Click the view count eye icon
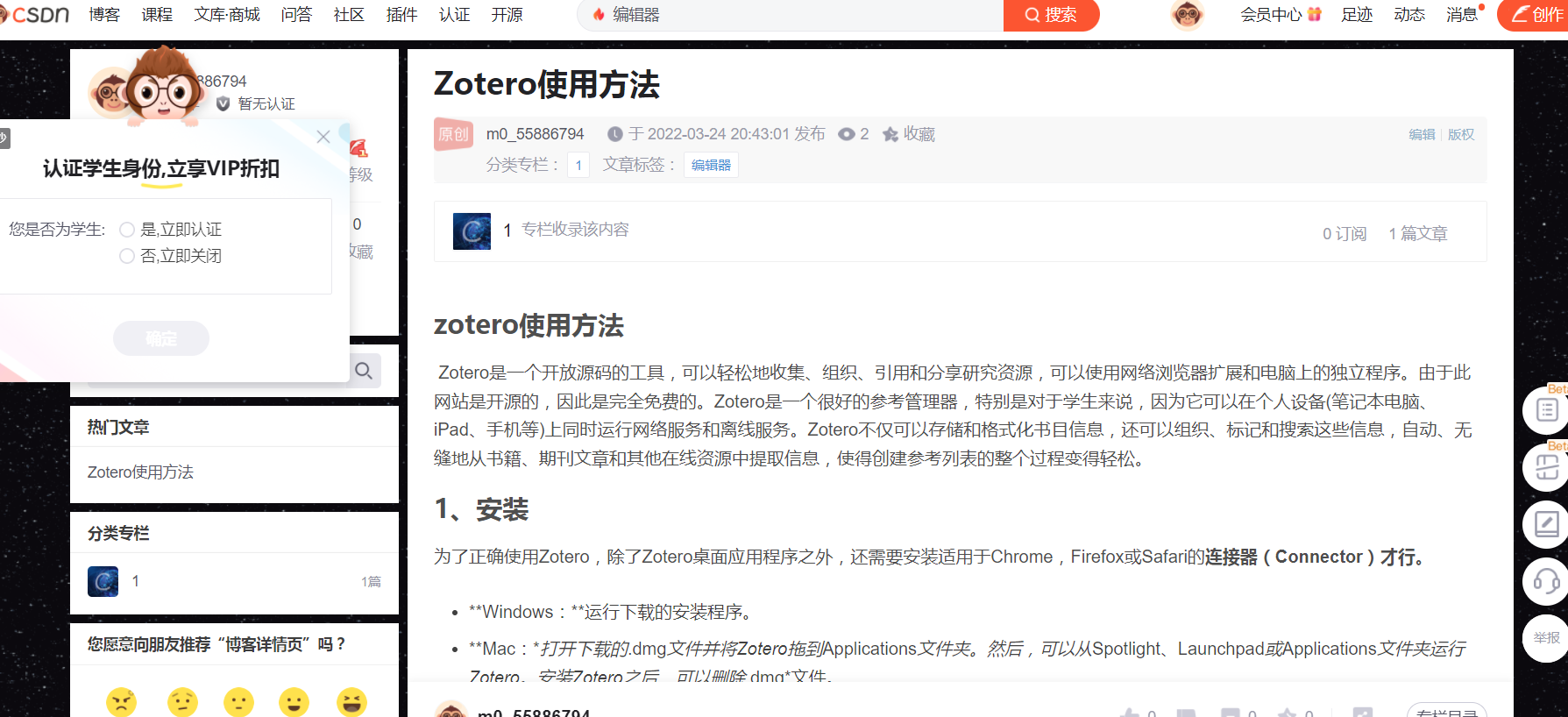The width and height of the screenshot is (1568, 717). pos(847,134)
